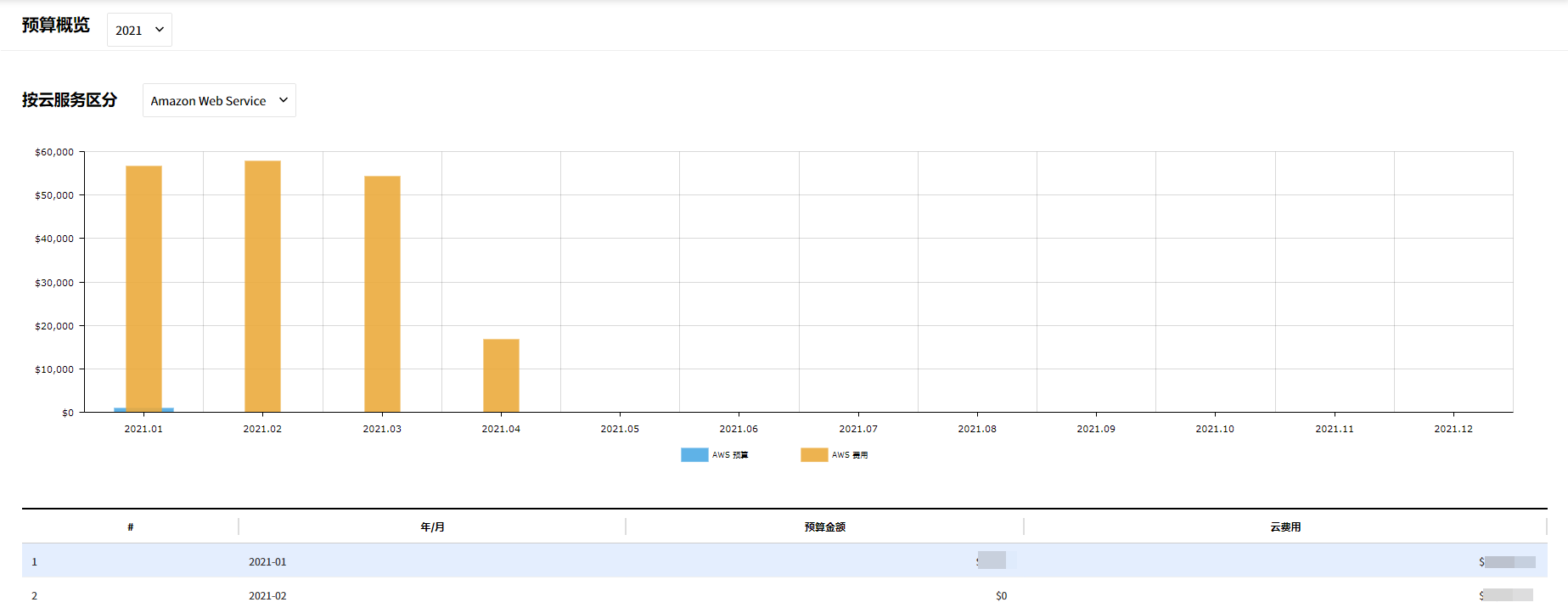Screen dimensions: 1568x608
Task: Sort by the 年/月 column header
Action: [432, 527]
